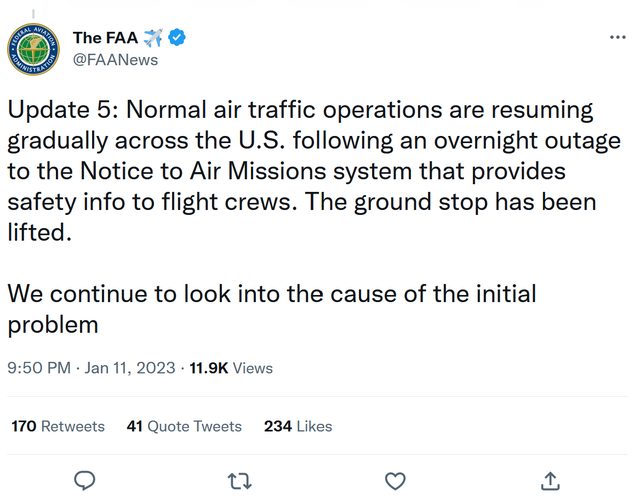This screenshot has height=500, width=640.
Task: Click the airplane emoji beside The FAA
Action: [x=153, y=38]
